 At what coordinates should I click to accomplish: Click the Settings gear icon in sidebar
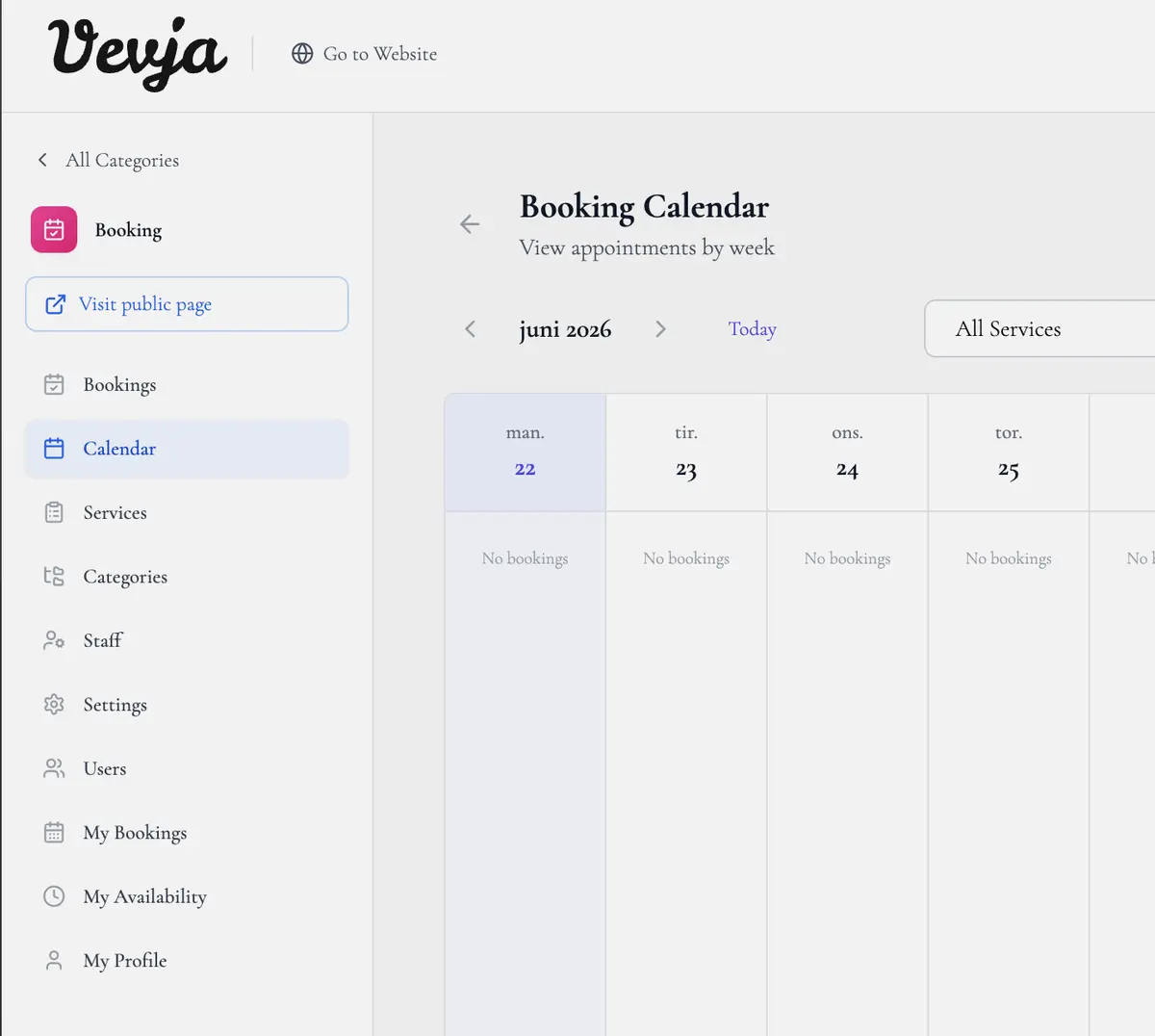click(x=54, y=705)
